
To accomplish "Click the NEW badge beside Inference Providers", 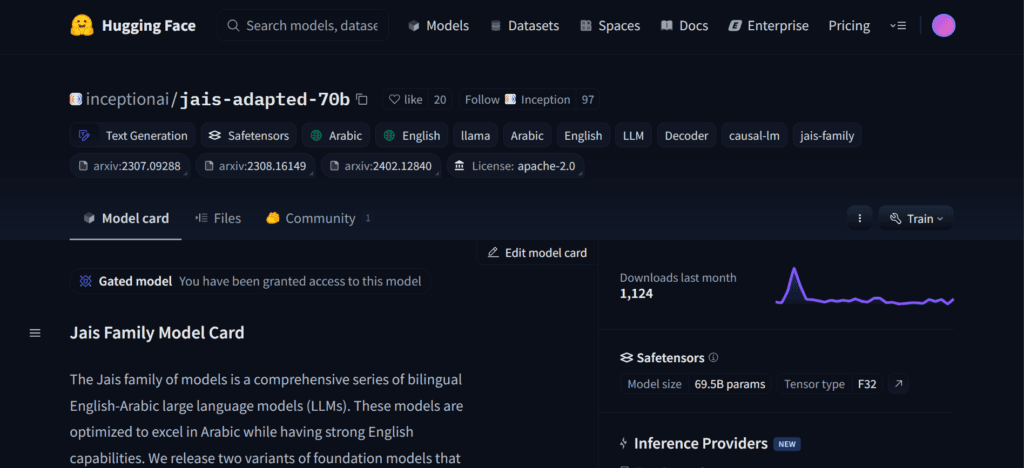I will (787, 445).
